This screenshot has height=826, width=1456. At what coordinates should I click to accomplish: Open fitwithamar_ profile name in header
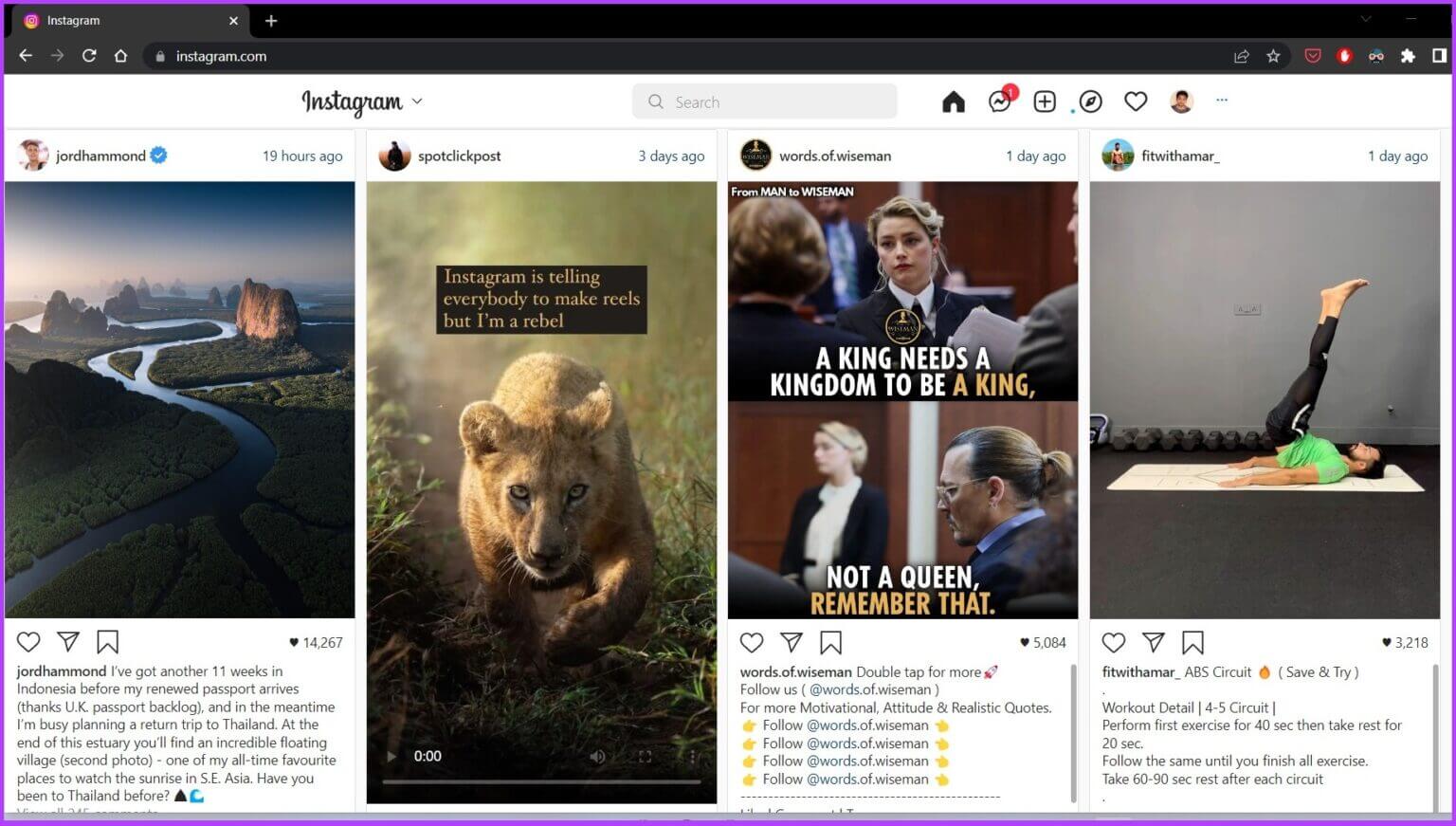pyautogui.click(x=1180, y=156)
